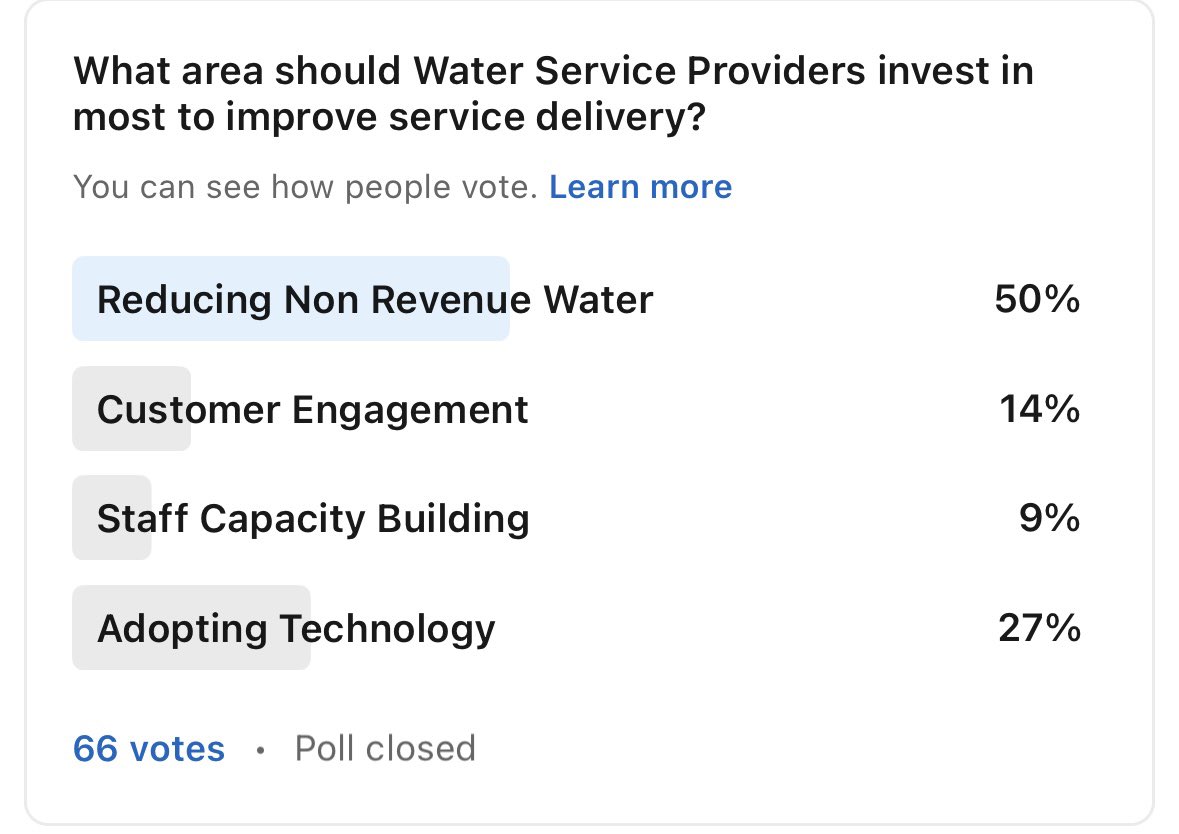Open the Learn more link
Screen dimensions: 1179x834
pos(640,187)
